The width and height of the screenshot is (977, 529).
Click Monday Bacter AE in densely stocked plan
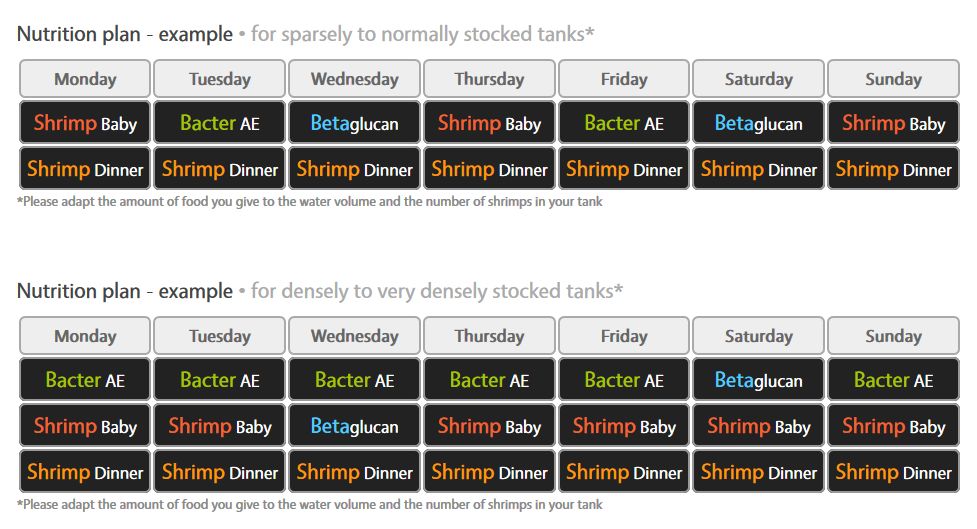coord(85,381)
